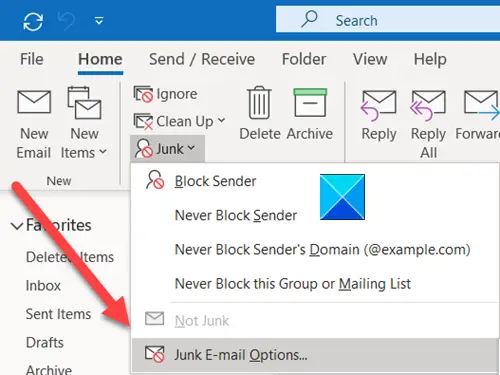Open Deleted Items folder in Favorites
The height and width of the screenshot is (375, 500).
pos(70,257)
